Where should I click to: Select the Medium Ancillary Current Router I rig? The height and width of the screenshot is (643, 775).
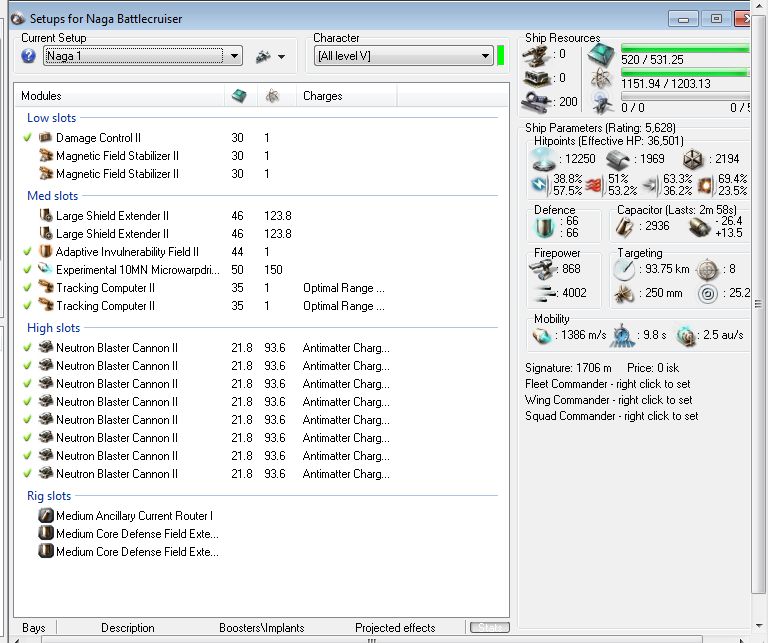(x=134, y=515)
